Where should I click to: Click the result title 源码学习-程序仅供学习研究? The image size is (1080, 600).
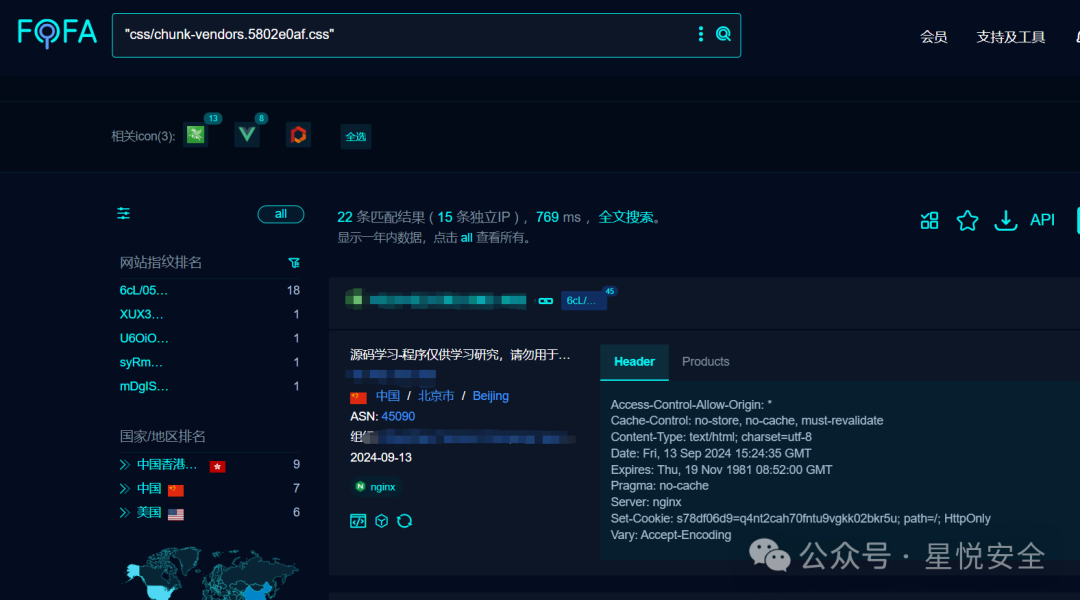(460, 355)
